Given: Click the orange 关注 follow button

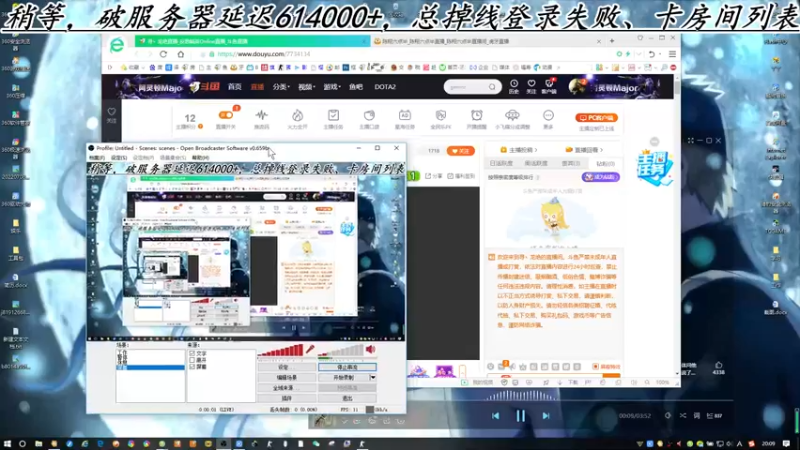Looking at the screenshot, I should 461,151.
